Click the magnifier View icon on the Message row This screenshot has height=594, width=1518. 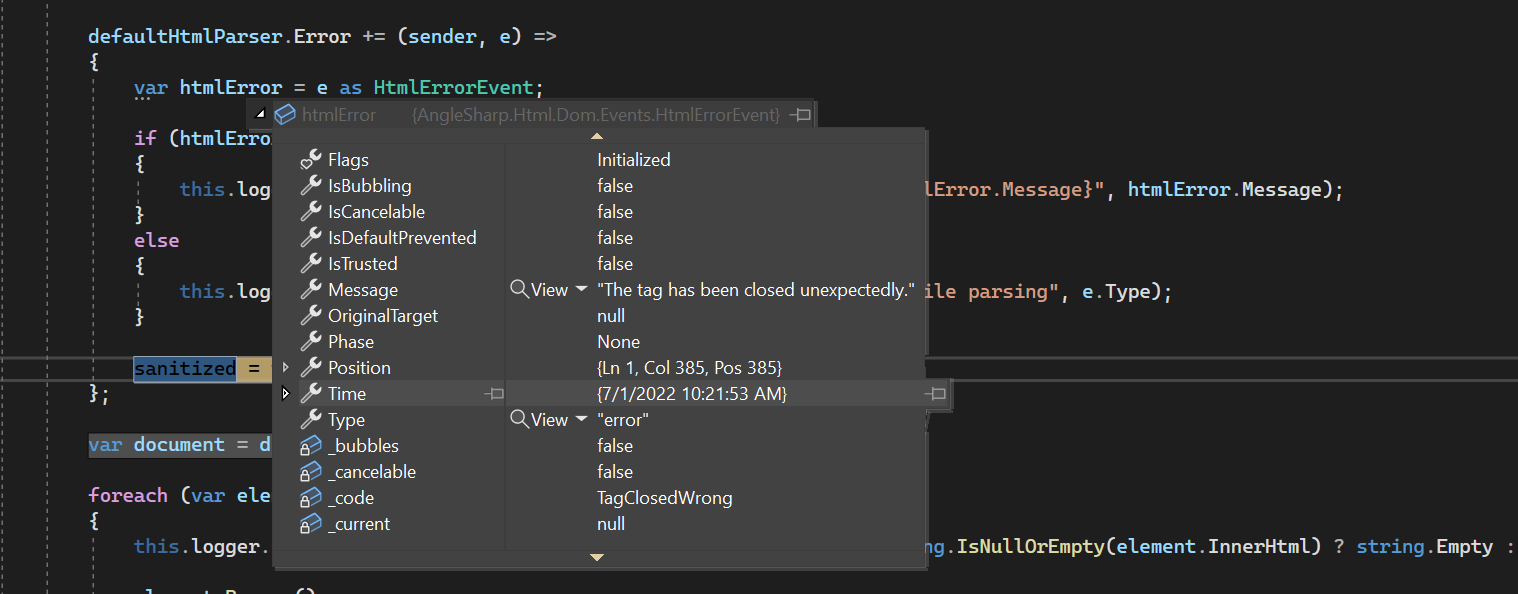tap(521, 289)
